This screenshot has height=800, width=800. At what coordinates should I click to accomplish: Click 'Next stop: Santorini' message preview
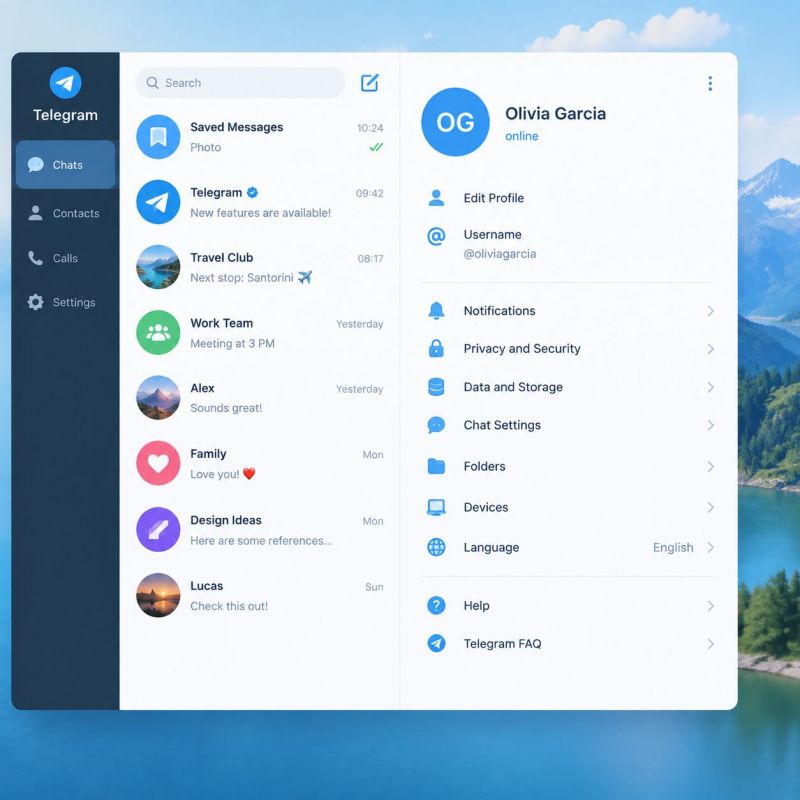pos(251,278)
